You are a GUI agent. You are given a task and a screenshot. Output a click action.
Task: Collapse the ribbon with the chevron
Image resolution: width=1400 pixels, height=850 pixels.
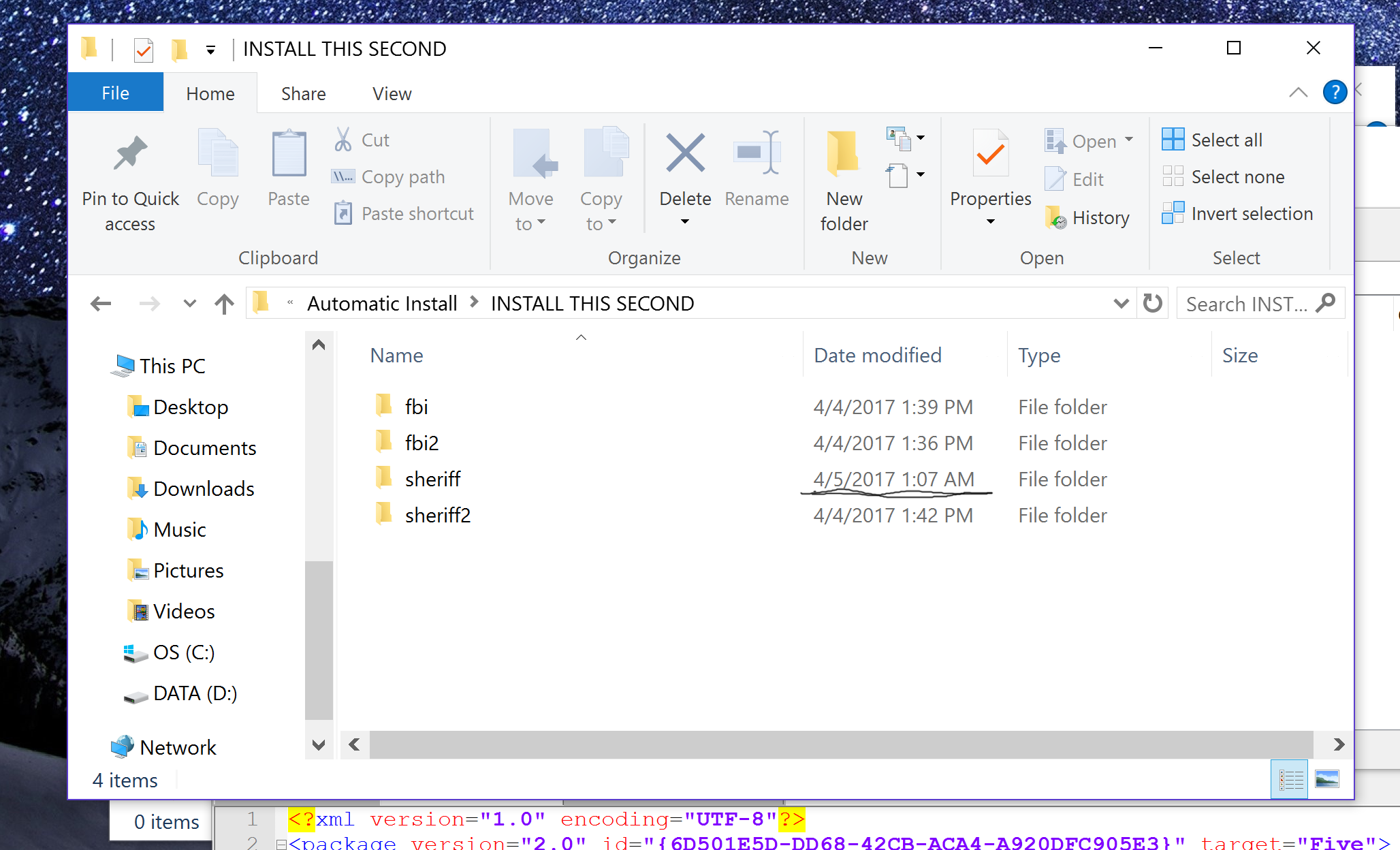point(1298,93)
